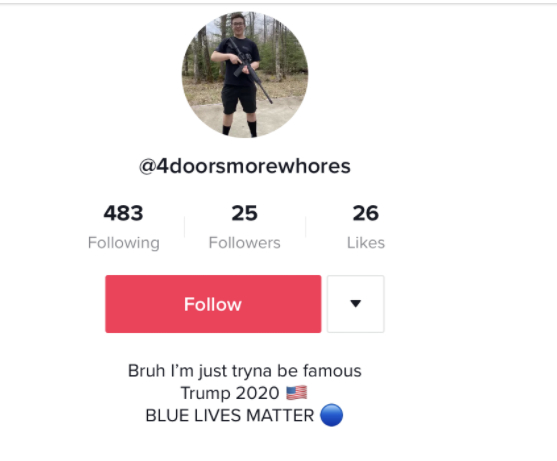Click the black triangle caret icon
557x461 pixels.
pyautogui.click(x=356, y=303)
